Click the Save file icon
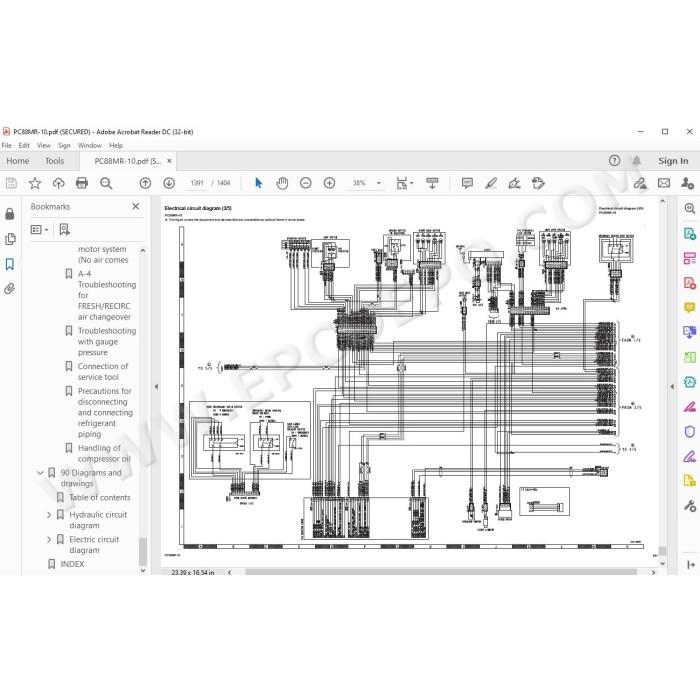The image size is (700, 700). 11,183
